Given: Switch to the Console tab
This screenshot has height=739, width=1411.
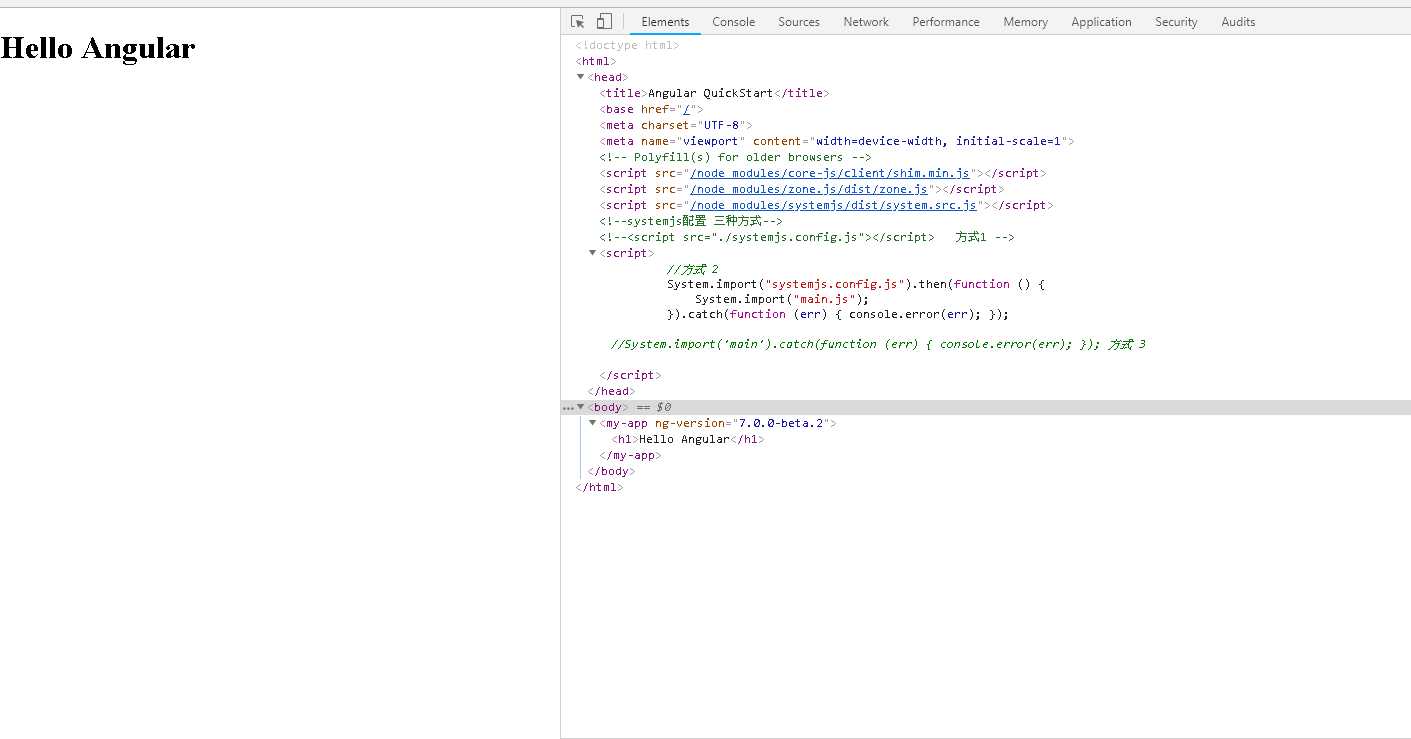Looking at the screenshot, I should (x=734, y=22).
